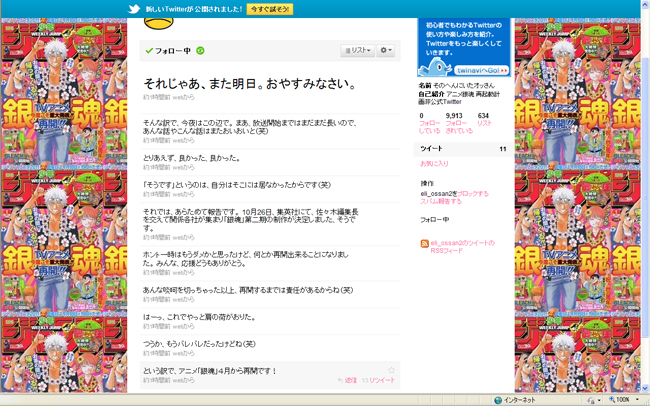Click the スパム報告する link

[441, 201]
